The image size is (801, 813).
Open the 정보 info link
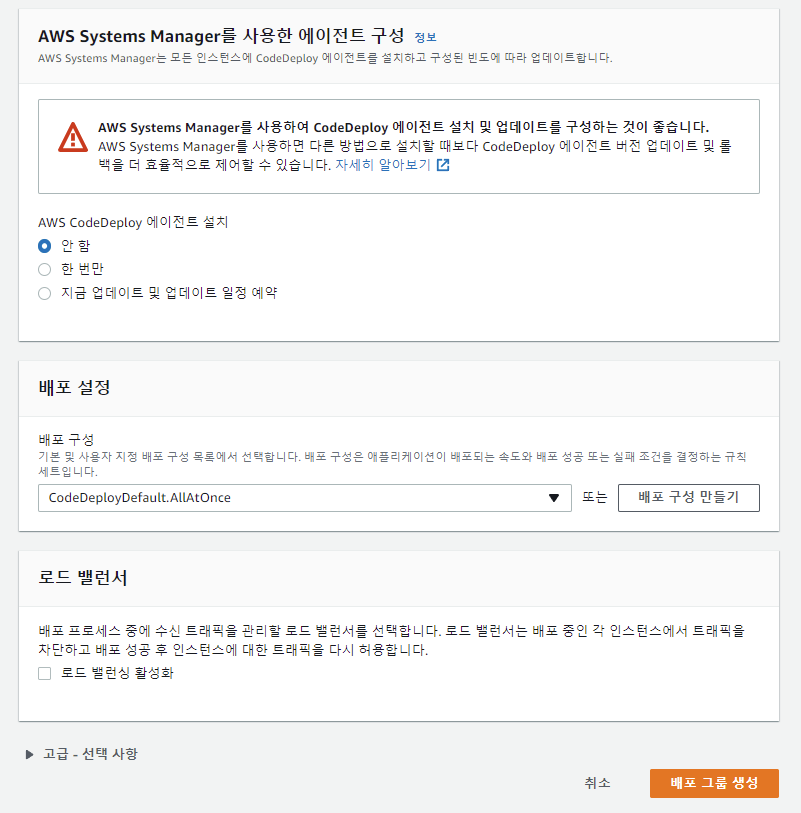pyautogui.click(x=425, y=37)
